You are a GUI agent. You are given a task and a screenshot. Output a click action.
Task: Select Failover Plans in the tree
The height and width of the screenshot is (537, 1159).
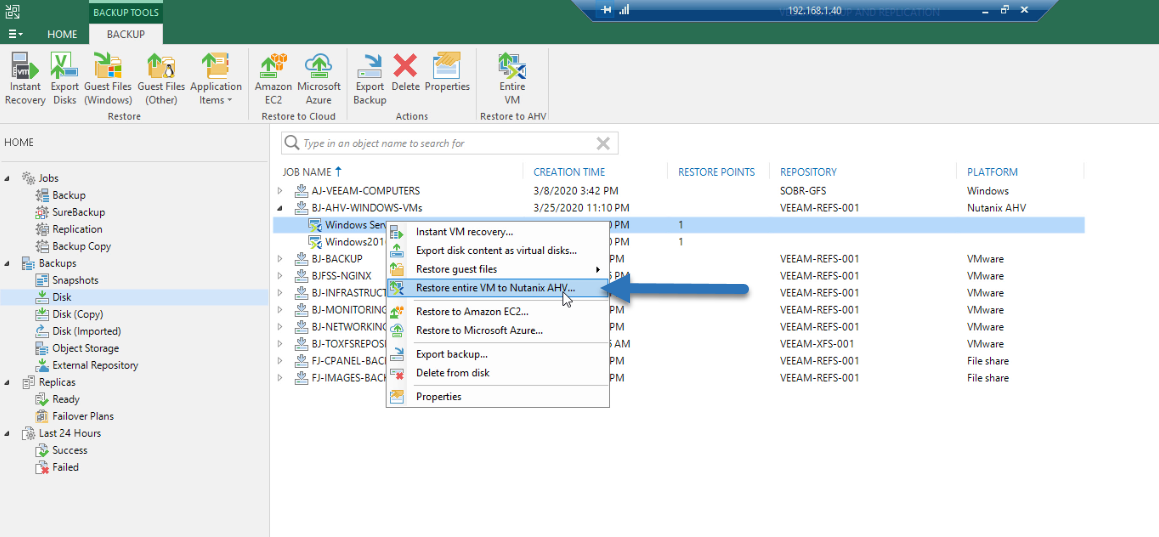[x=83, y=417]
